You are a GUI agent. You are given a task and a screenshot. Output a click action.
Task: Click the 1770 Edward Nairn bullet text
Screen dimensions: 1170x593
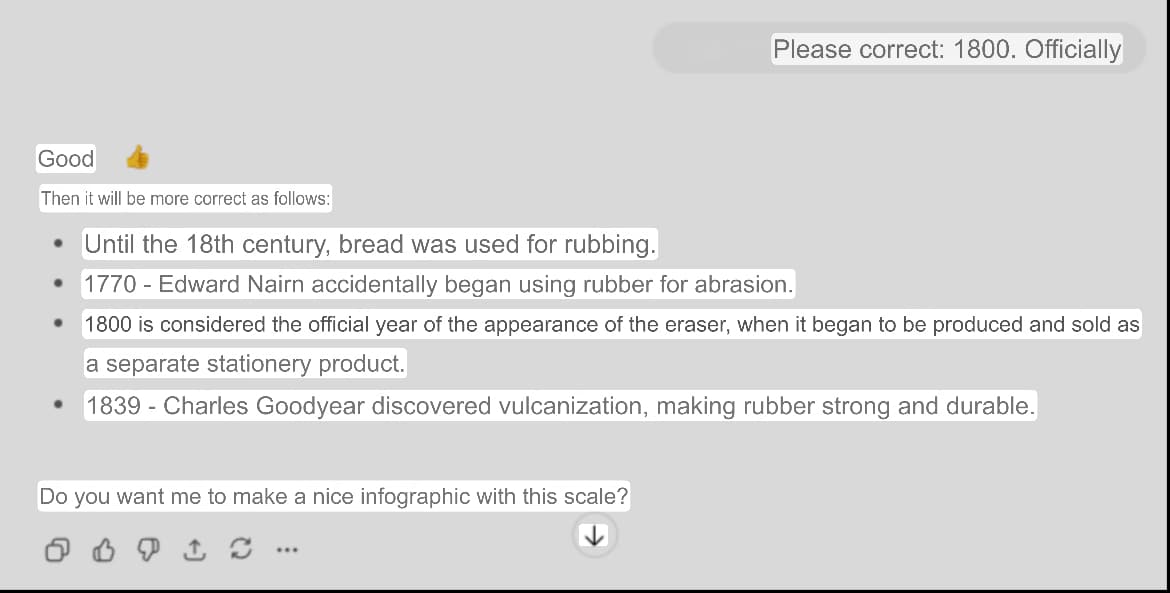pos(438,285)
